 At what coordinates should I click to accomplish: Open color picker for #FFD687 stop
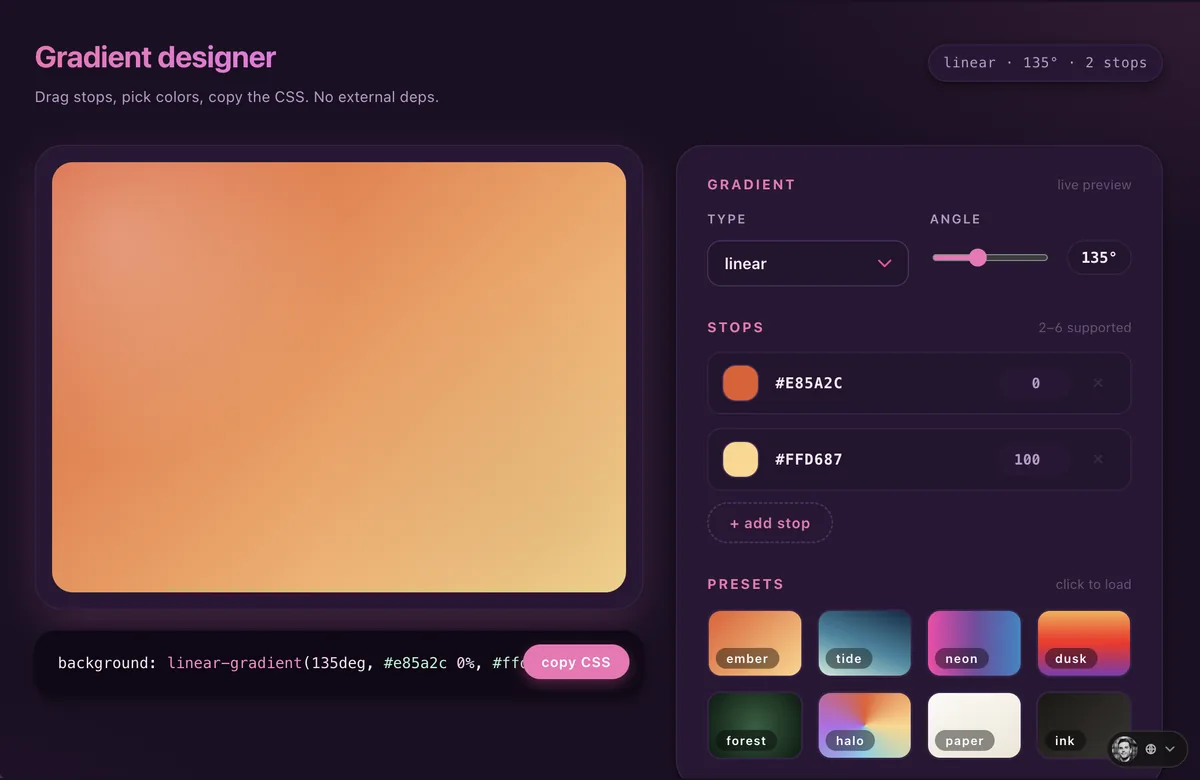click(x=741, y=459)
